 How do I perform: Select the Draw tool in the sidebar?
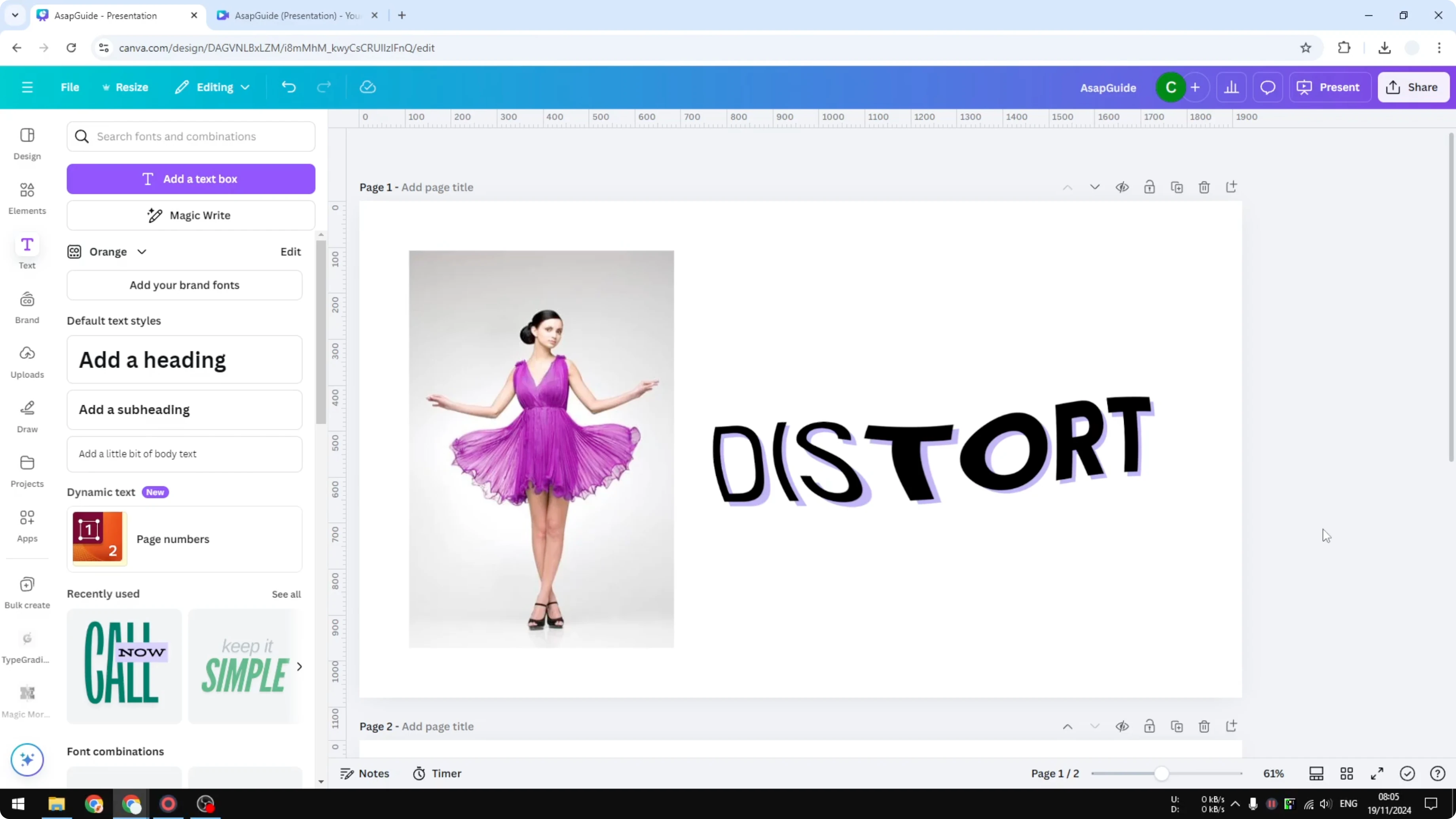pyautogui.click(x=27, y=417)
